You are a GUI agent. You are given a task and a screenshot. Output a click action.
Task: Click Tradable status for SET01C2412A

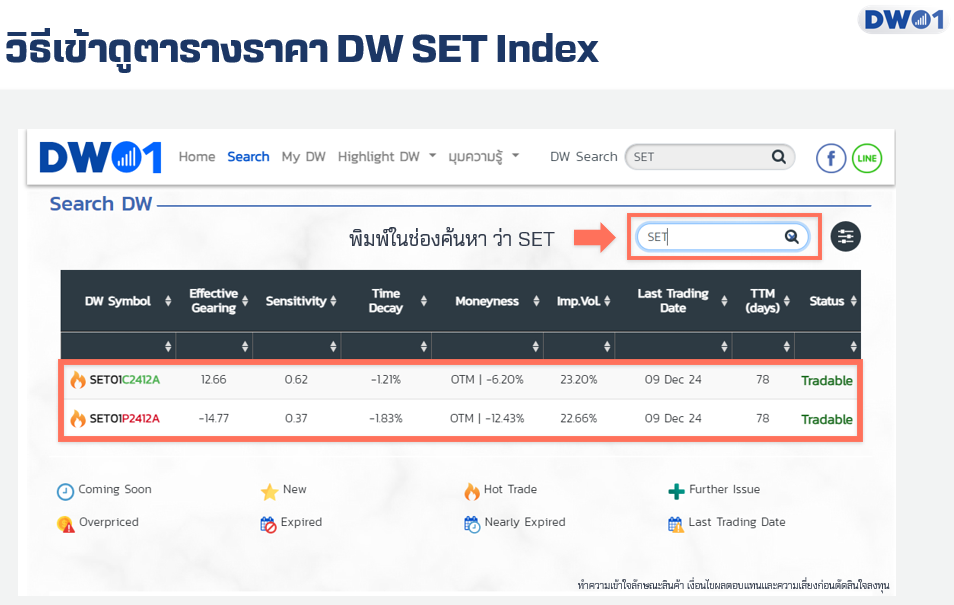pyautogui.click(x=827, y=380)
